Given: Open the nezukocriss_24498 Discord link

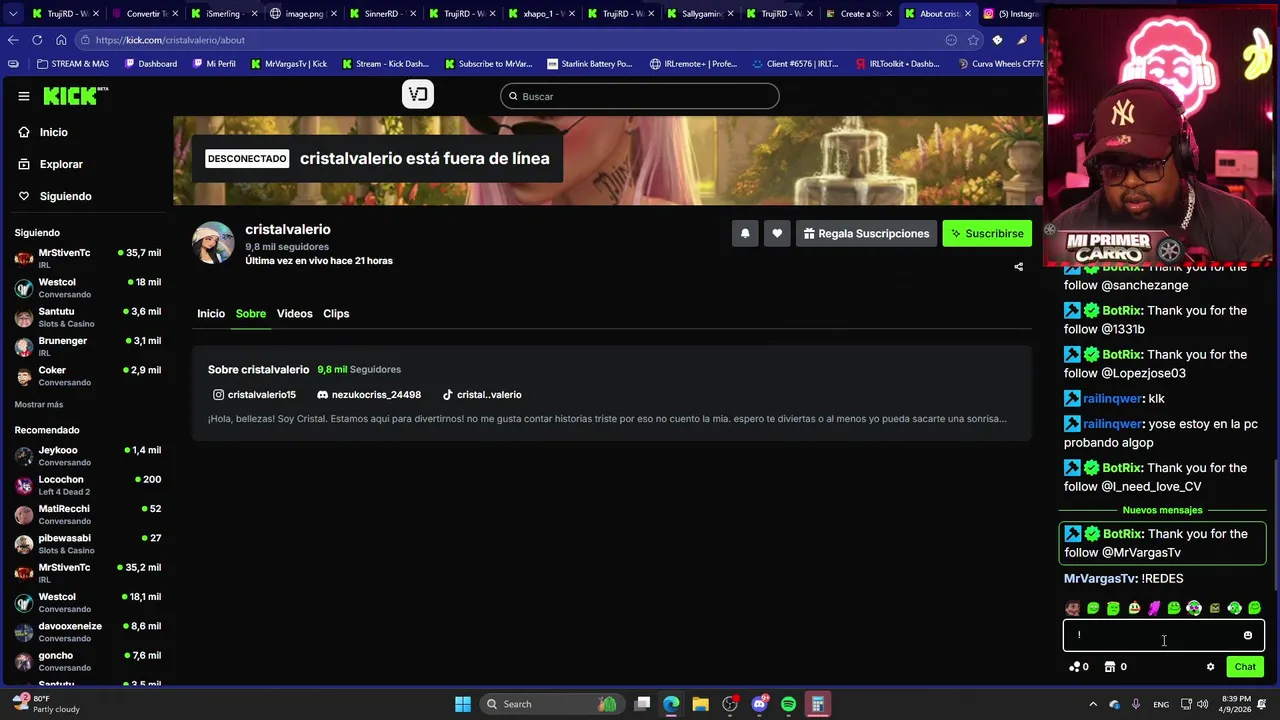Looking at the screenshot, I should tap(369, 395).
